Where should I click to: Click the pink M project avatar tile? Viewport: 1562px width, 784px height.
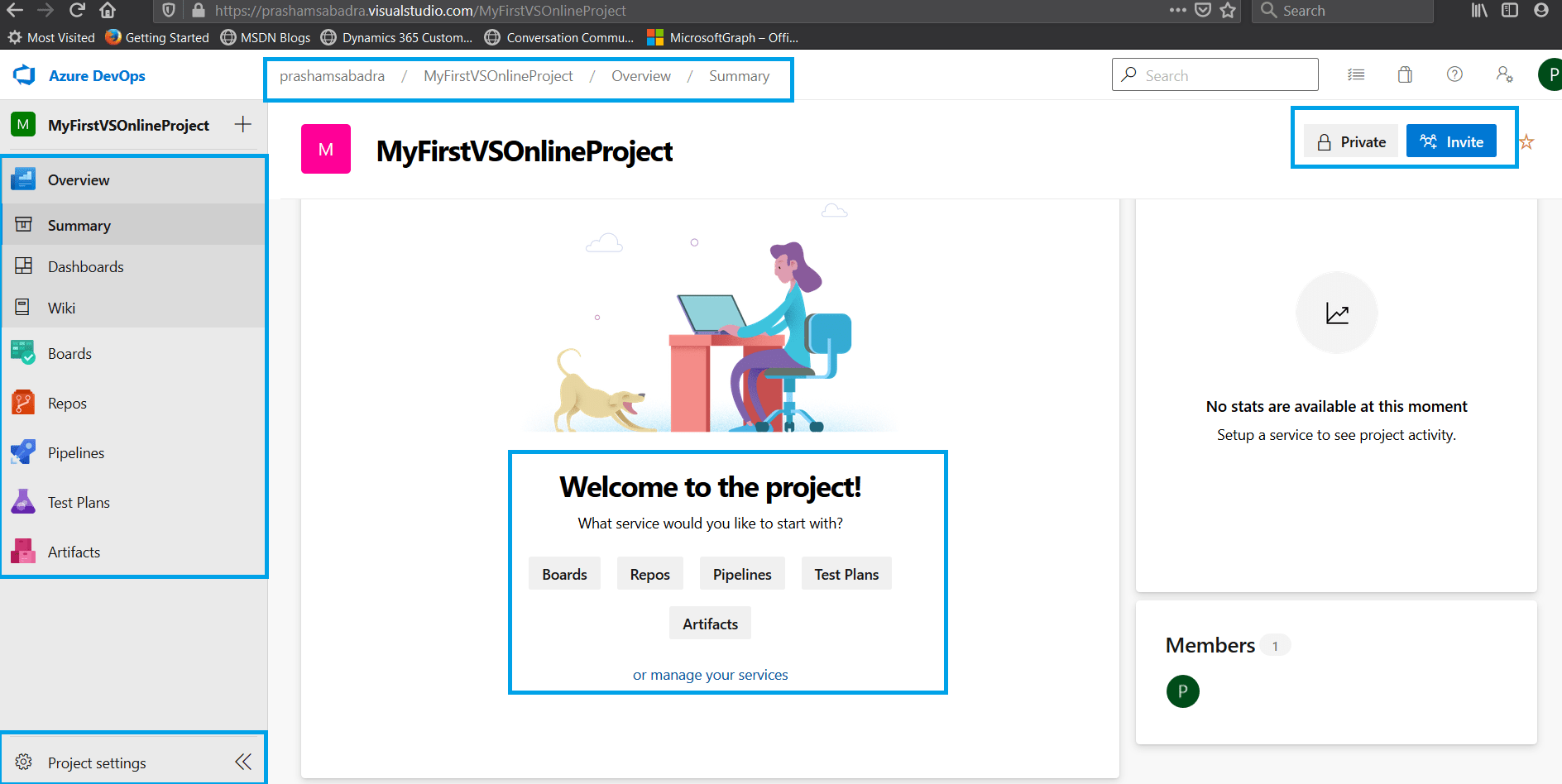pyautogui.click(x=326, y=149)
